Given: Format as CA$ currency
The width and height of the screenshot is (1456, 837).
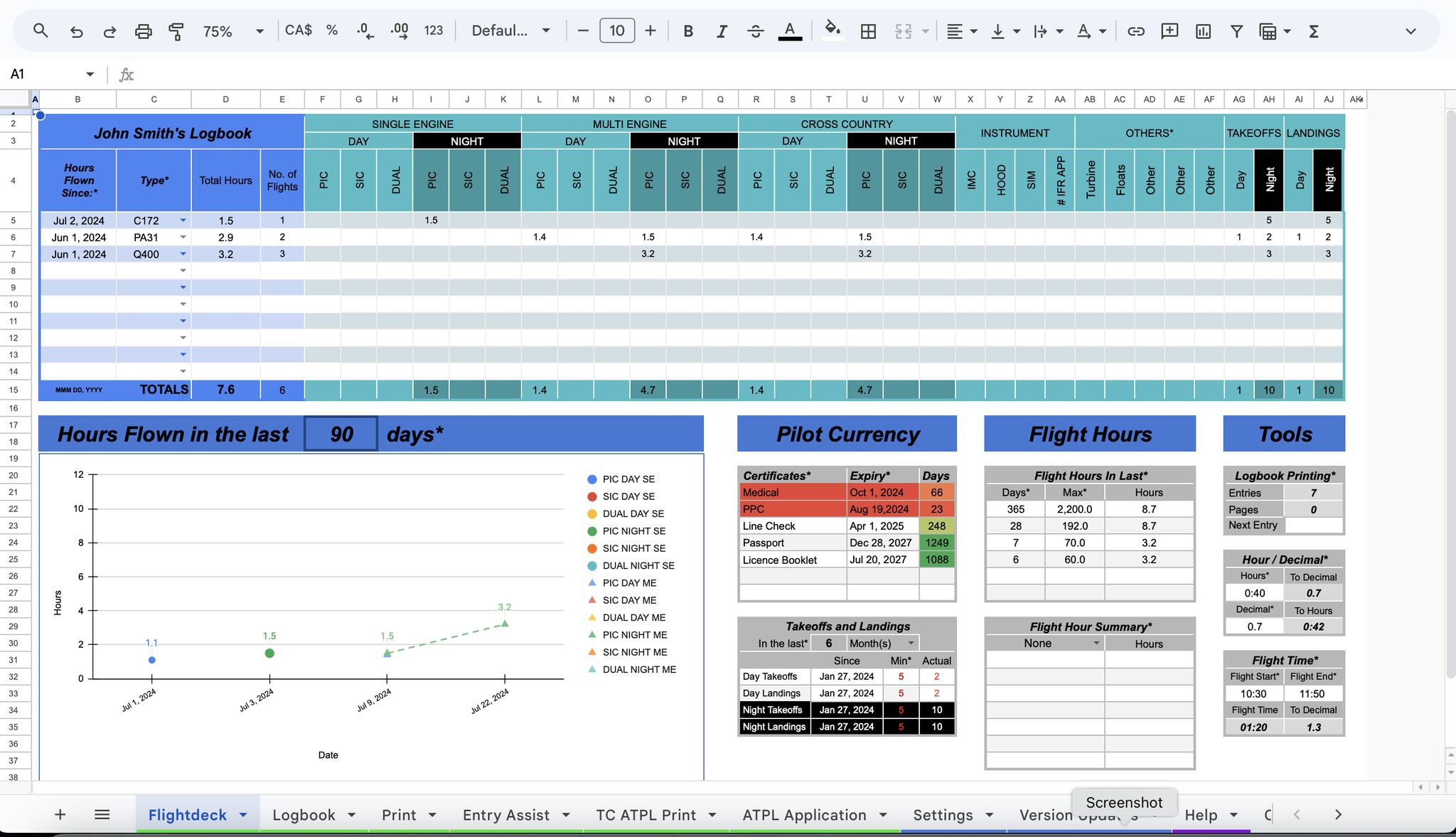Looking at the screenshot, I should point(299,31).
